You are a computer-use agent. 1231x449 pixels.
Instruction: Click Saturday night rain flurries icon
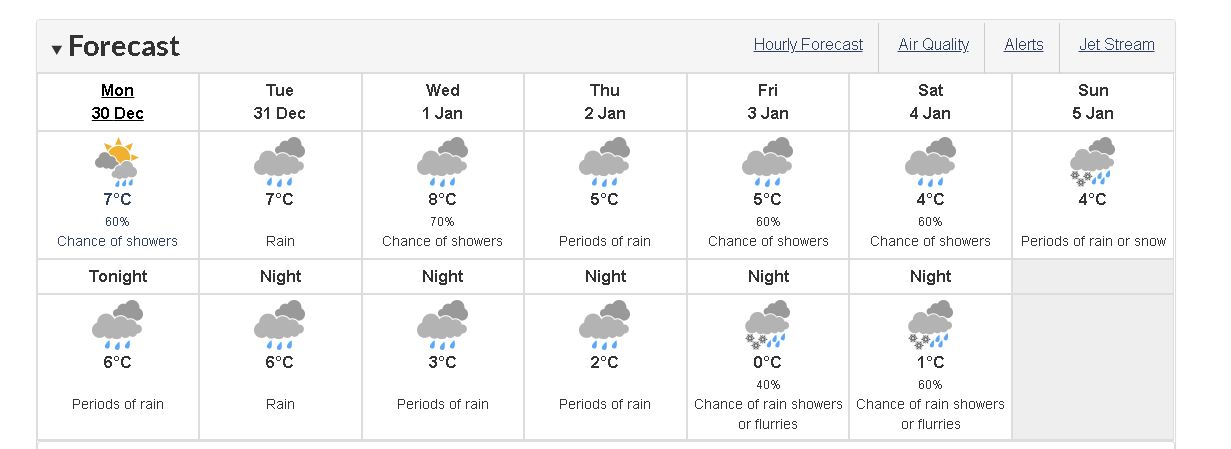coord(930,326)
